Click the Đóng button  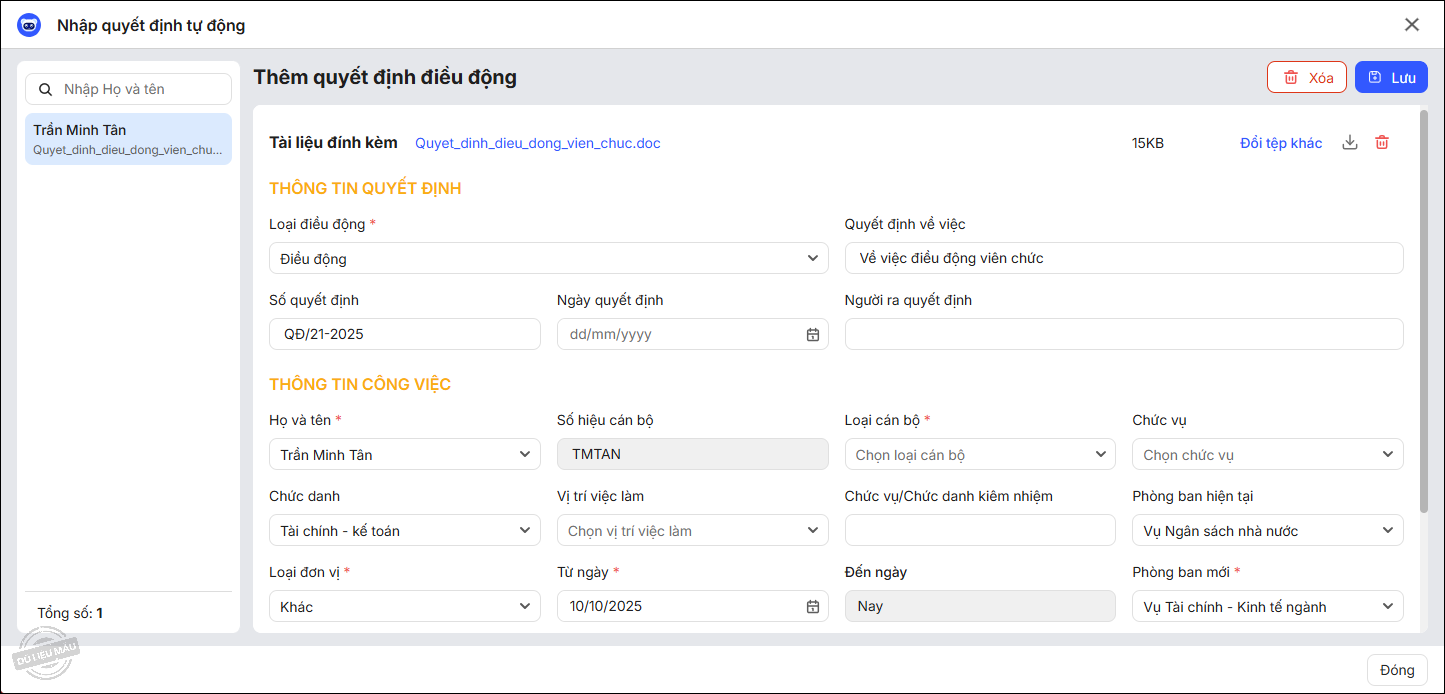point(1396,670)
